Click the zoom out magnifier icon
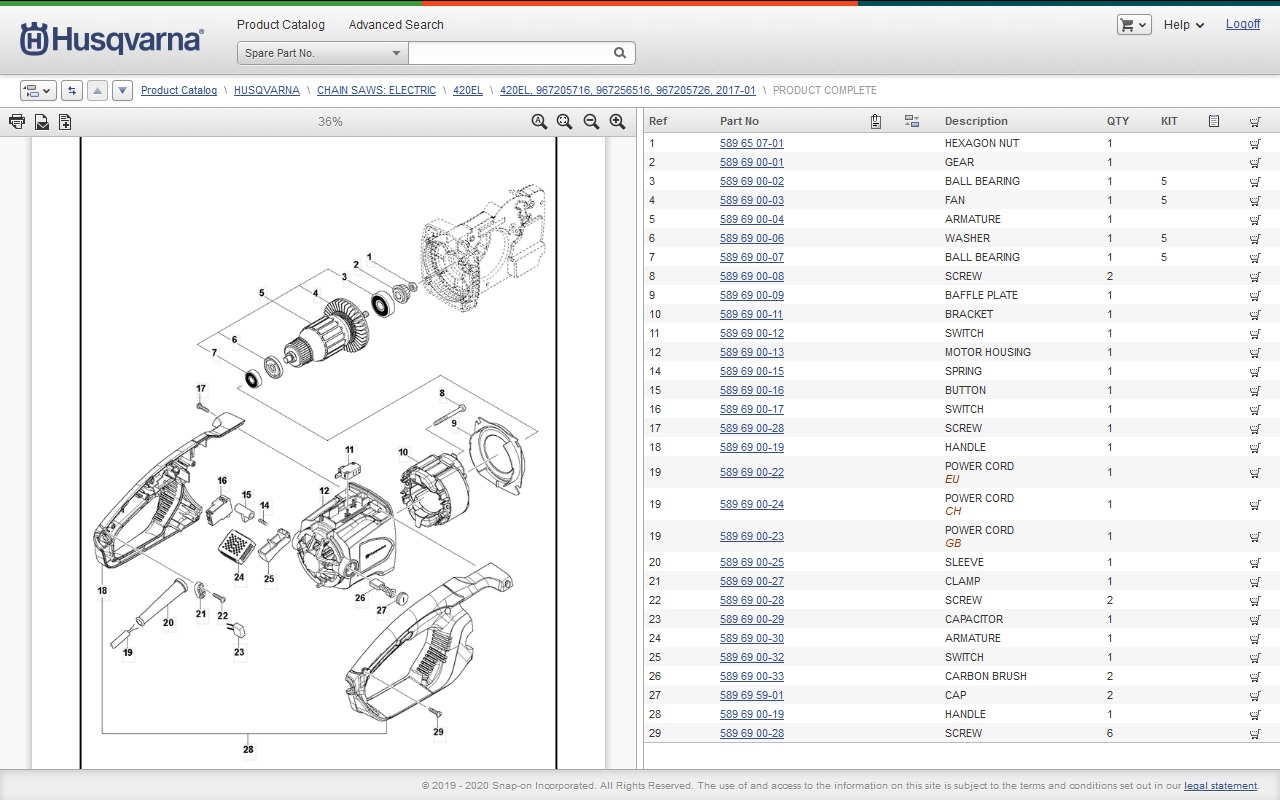This screenshot has width=1280, height=800. tap(591, 122)
